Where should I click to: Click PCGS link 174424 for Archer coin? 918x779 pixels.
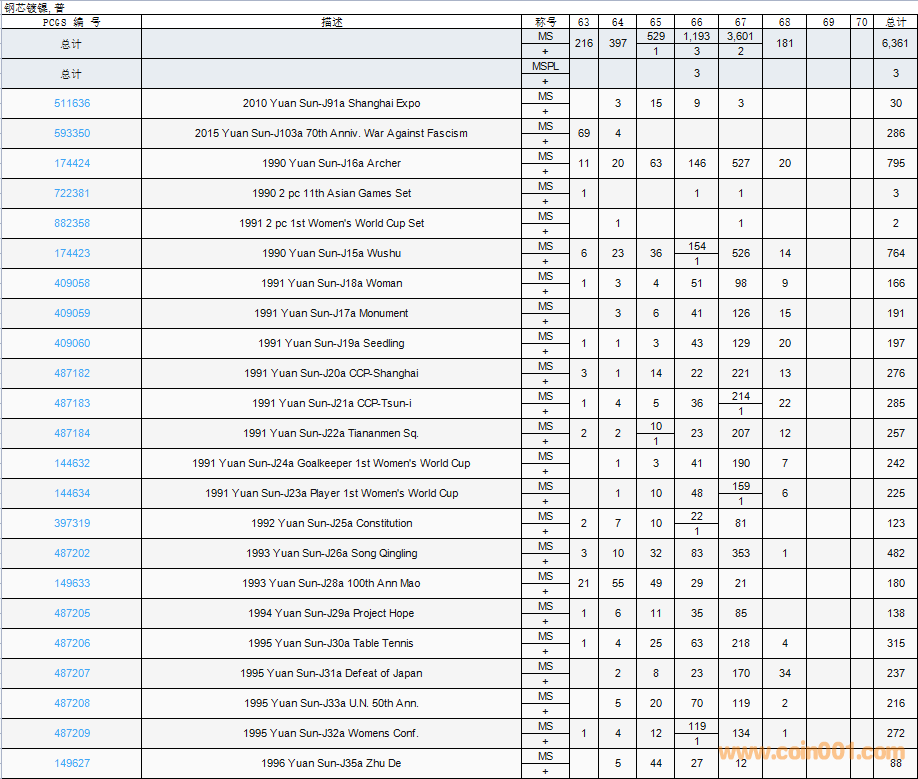pyautogui.click(x=71, y=163)
